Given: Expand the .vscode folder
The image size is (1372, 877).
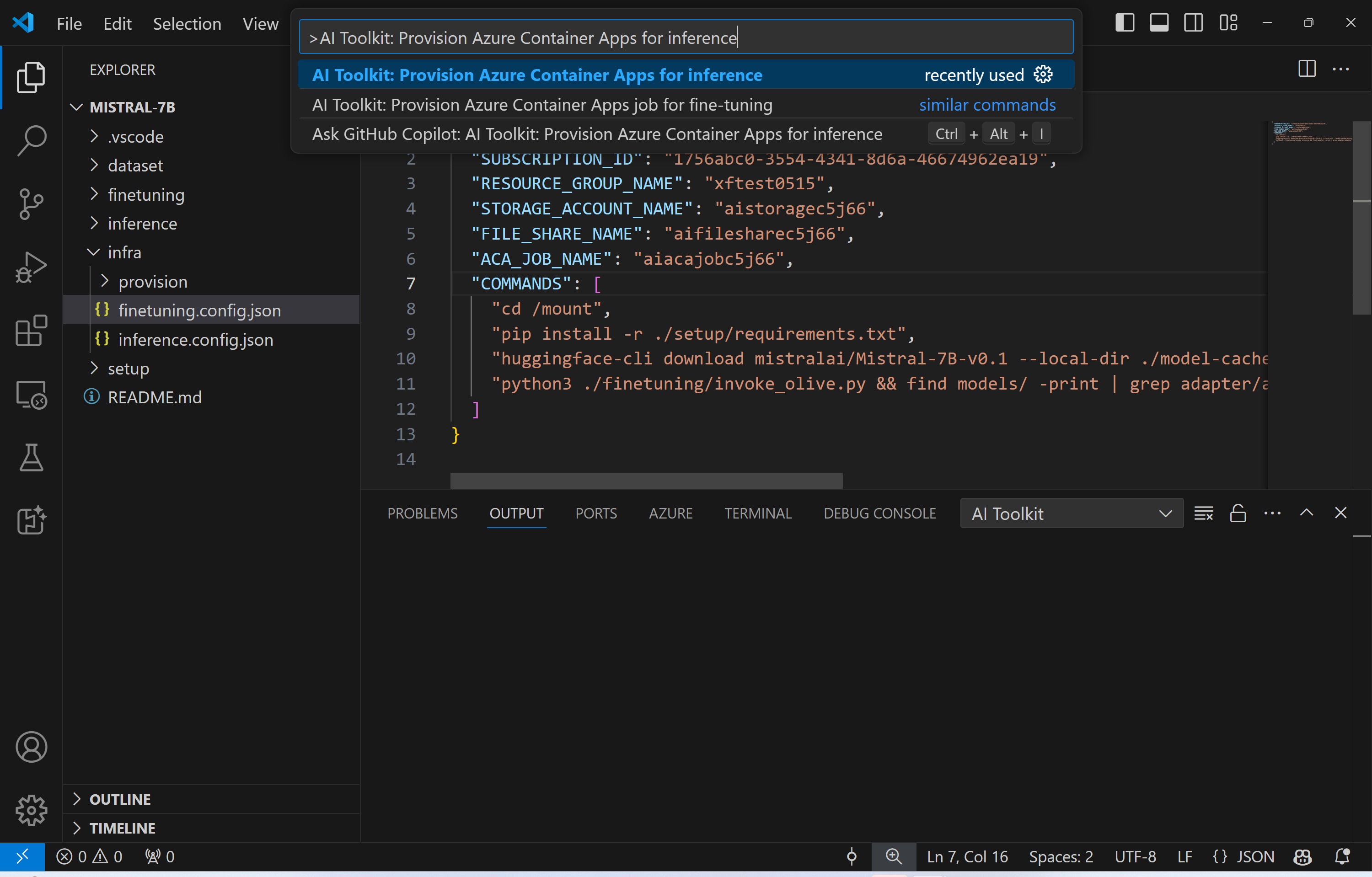Looking at the screenshot, I should pos(95,136).
